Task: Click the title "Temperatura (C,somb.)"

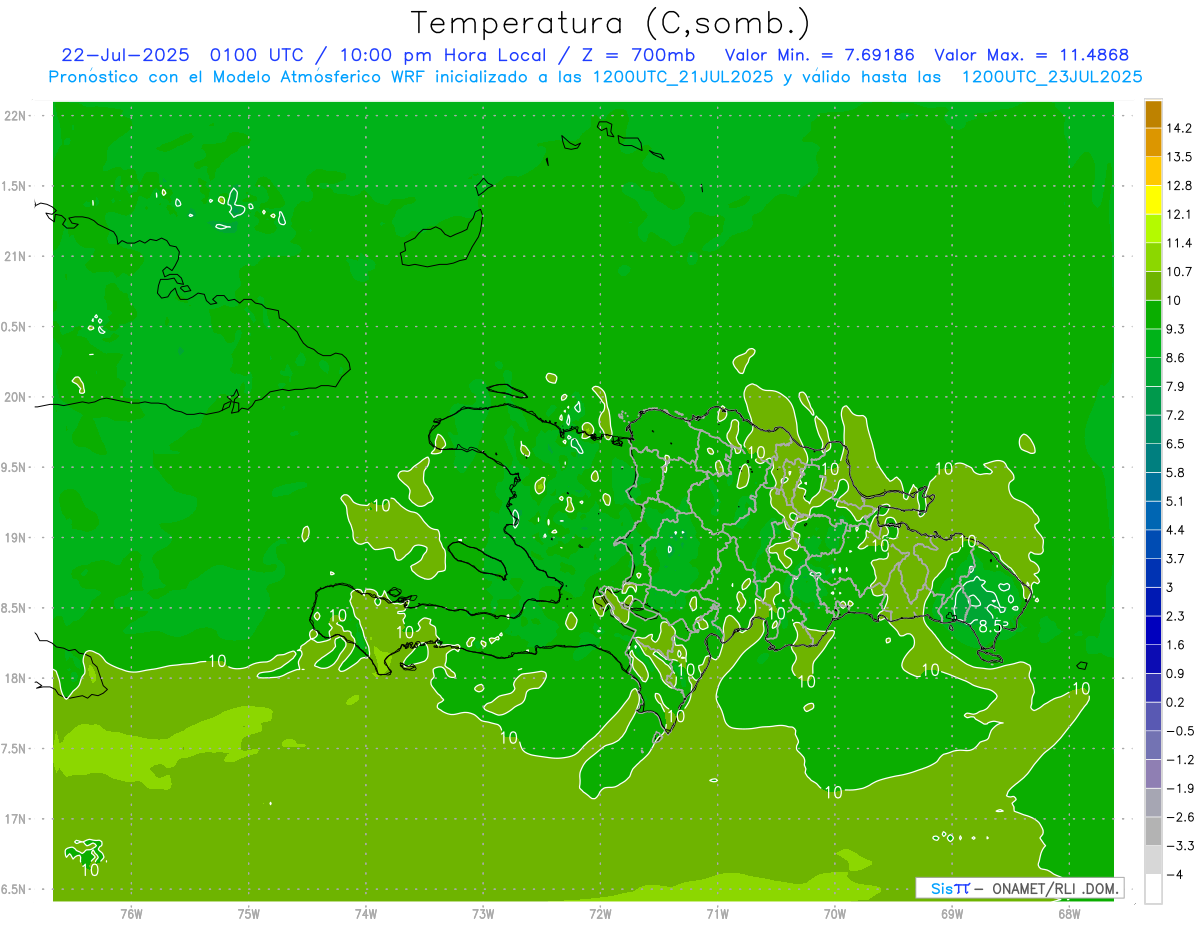Action: (x=611, y=23)
